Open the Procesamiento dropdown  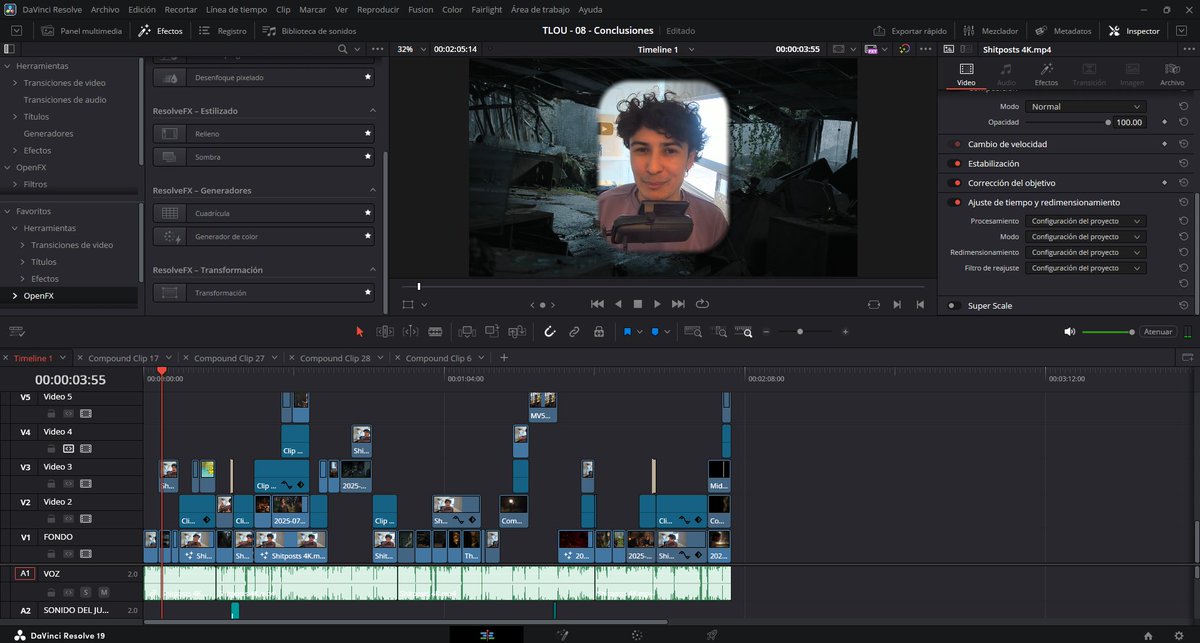pyautogui.click(x=1085, y=221)
